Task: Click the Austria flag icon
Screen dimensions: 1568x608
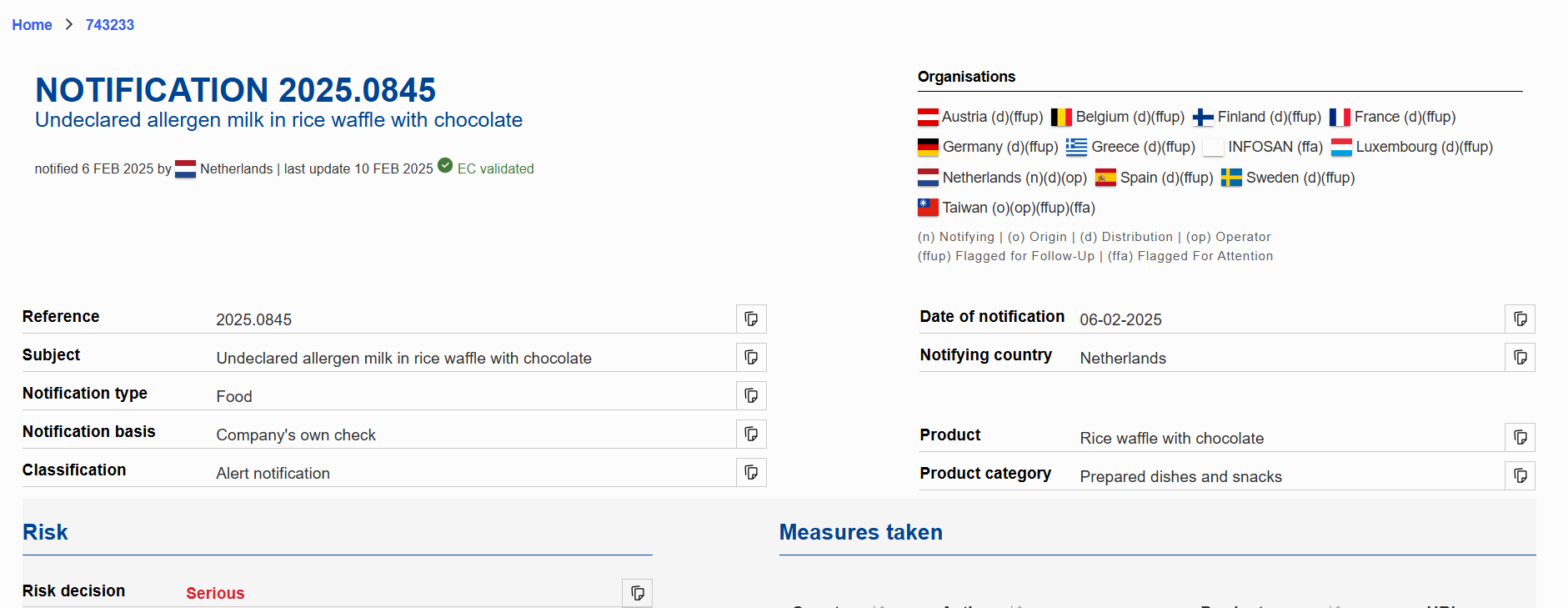Action: click(928, 118)
